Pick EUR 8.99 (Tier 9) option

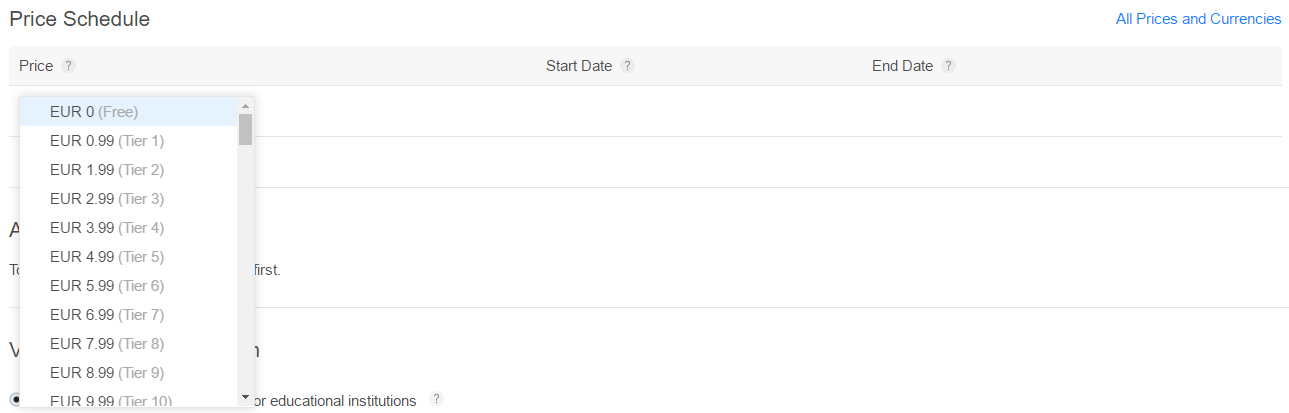[x=107, y=373]
